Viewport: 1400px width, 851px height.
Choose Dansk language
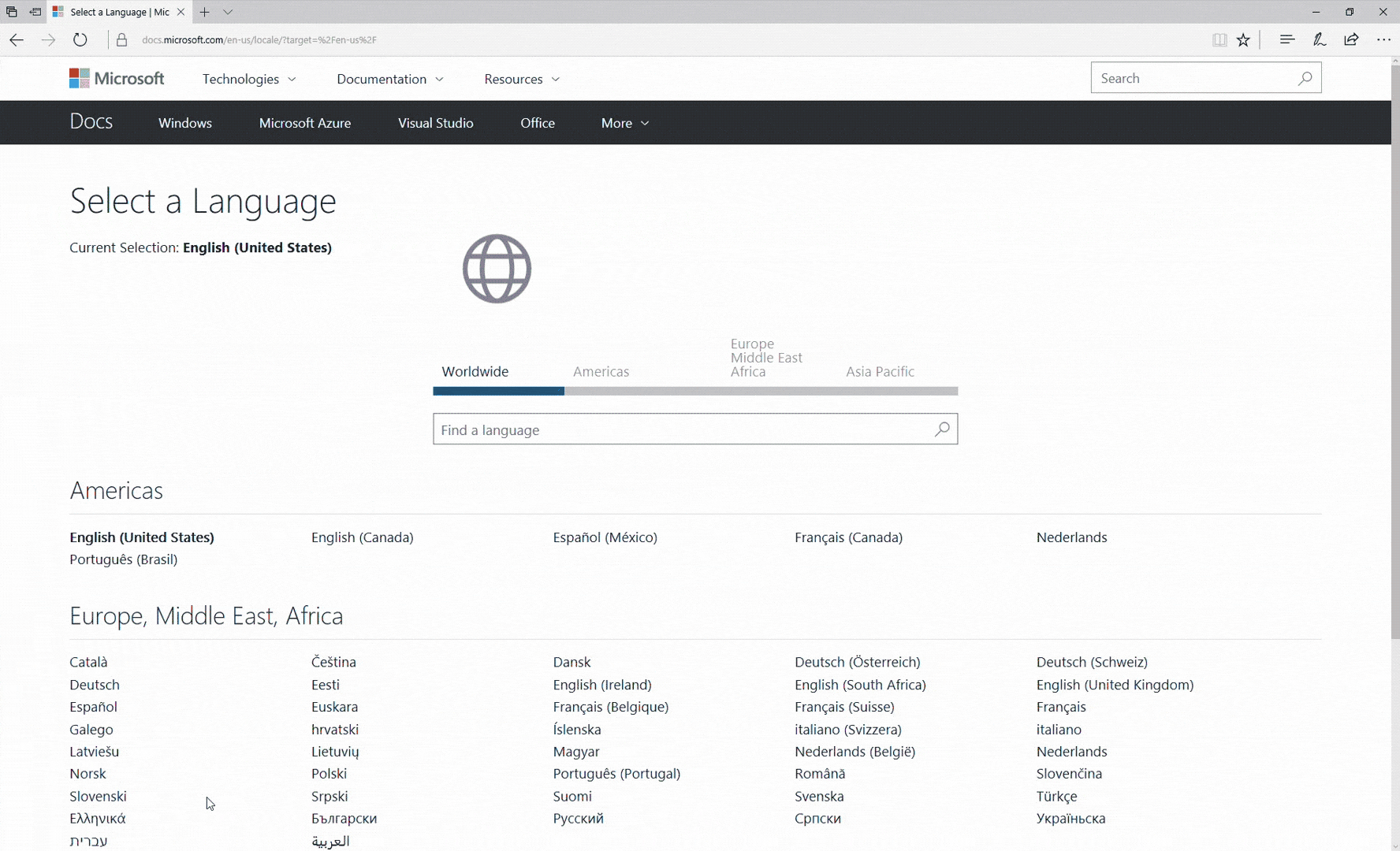572,662
